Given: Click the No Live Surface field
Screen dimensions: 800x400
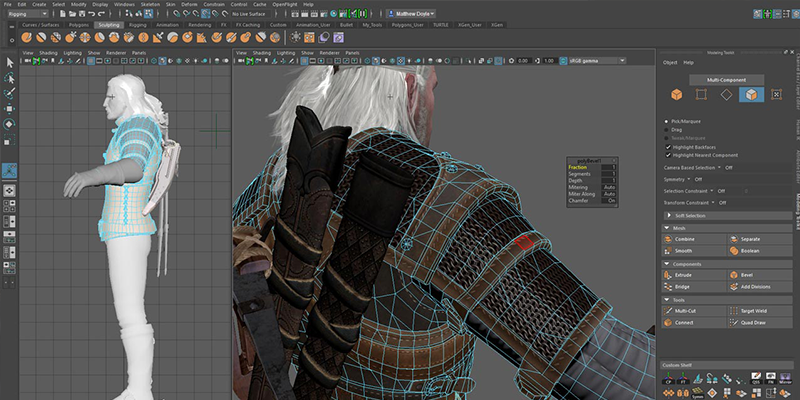Looking at the screenshot, I should pos(252,14).
